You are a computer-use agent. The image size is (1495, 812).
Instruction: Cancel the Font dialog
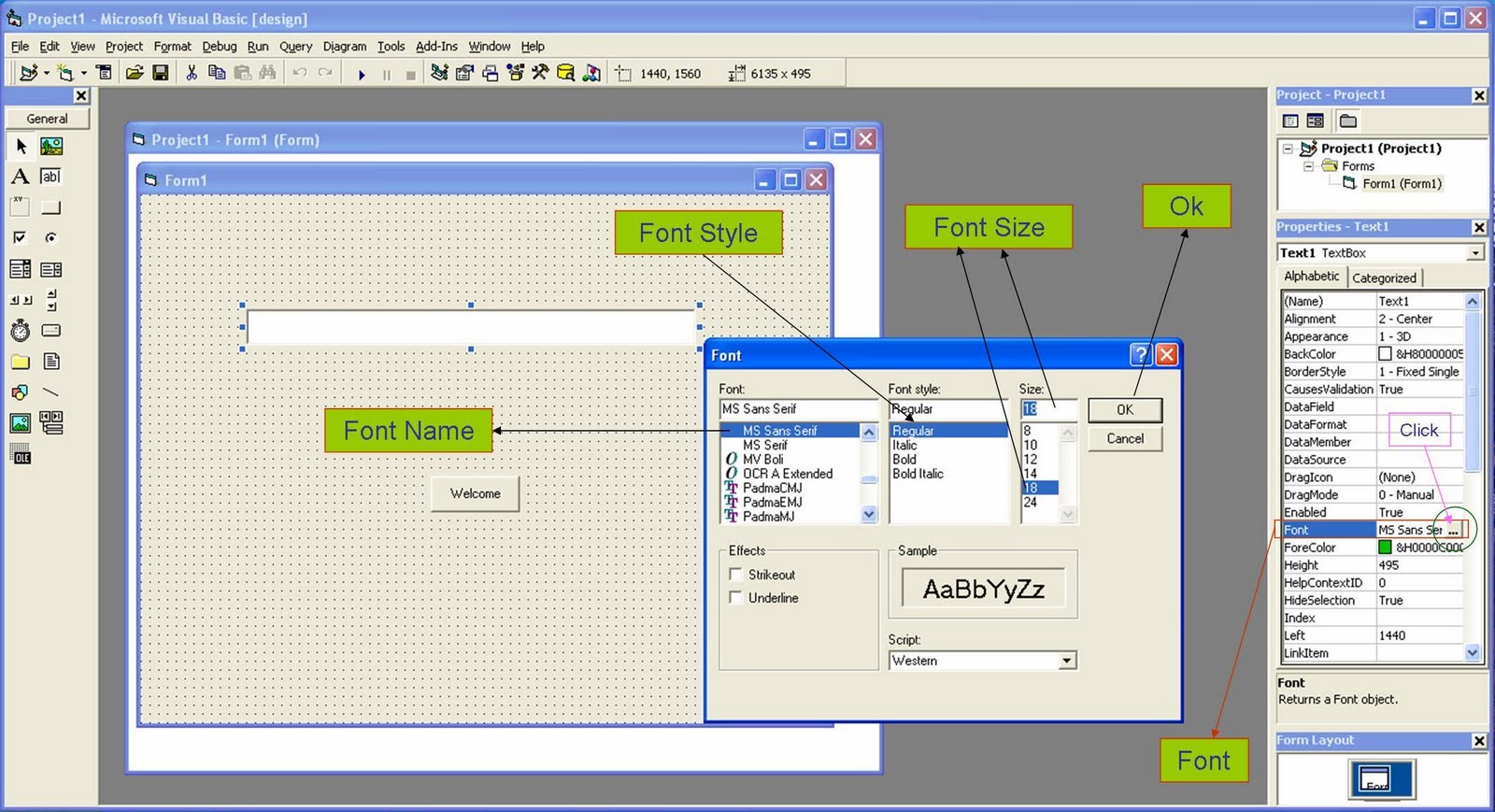click(x=1125, y=439)
